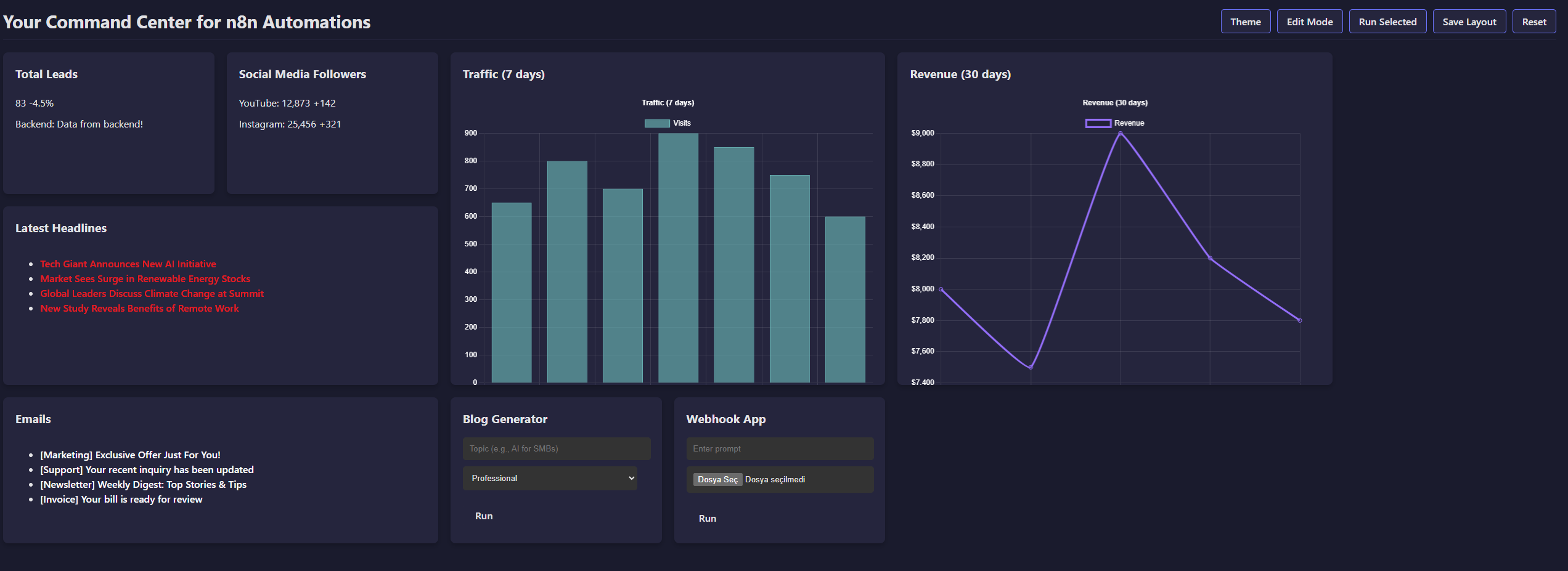Click the Run Selected button
Viewport: 1568px width, 571px height.
tap(1387, 22)
